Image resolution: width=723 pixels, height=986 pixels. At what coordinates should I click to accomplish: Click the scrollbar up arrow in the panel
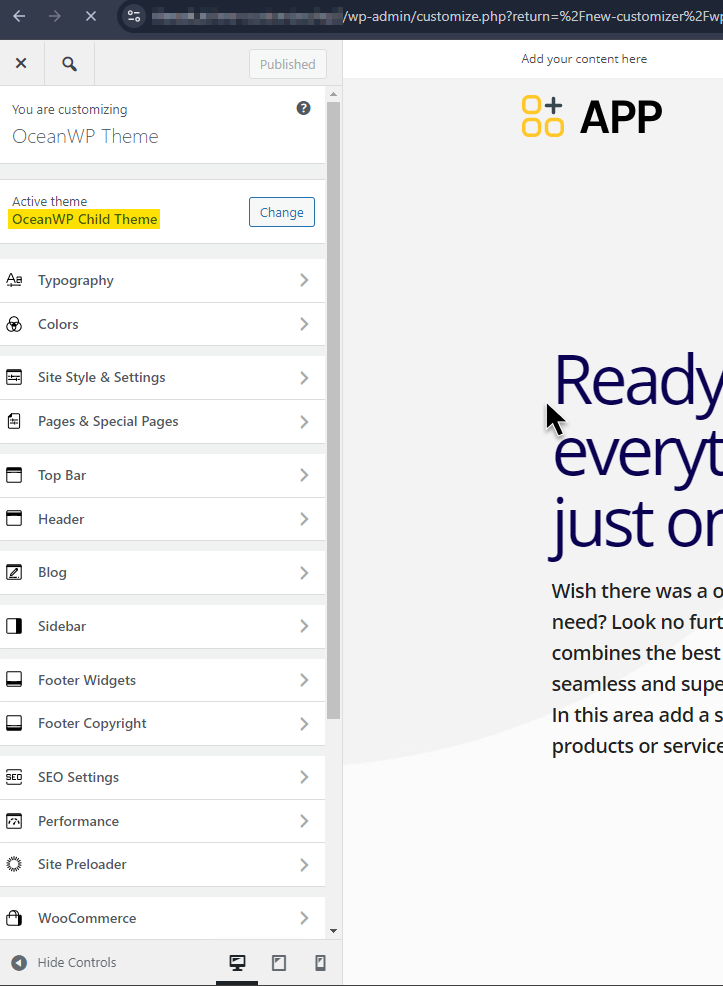coord(333,94)
